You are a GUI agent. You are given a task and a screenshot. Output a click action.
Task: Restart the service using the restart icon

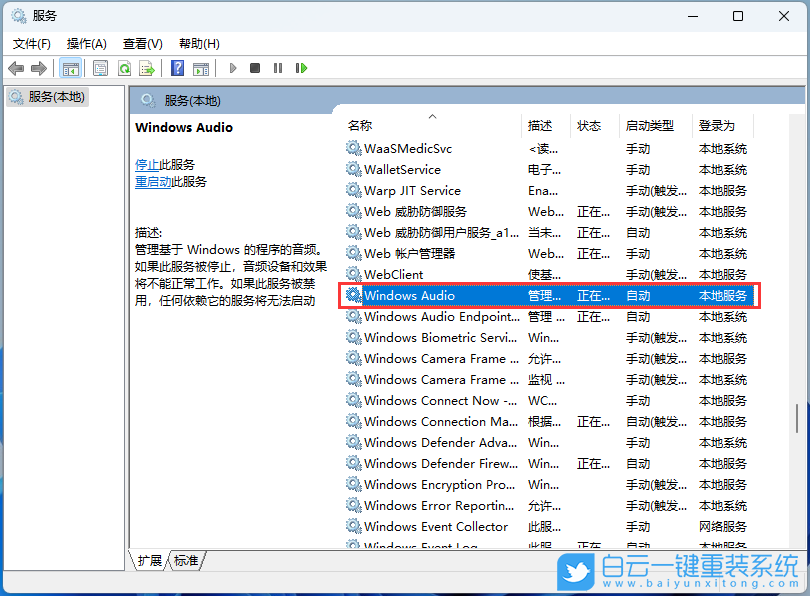(x=302, y=68)
